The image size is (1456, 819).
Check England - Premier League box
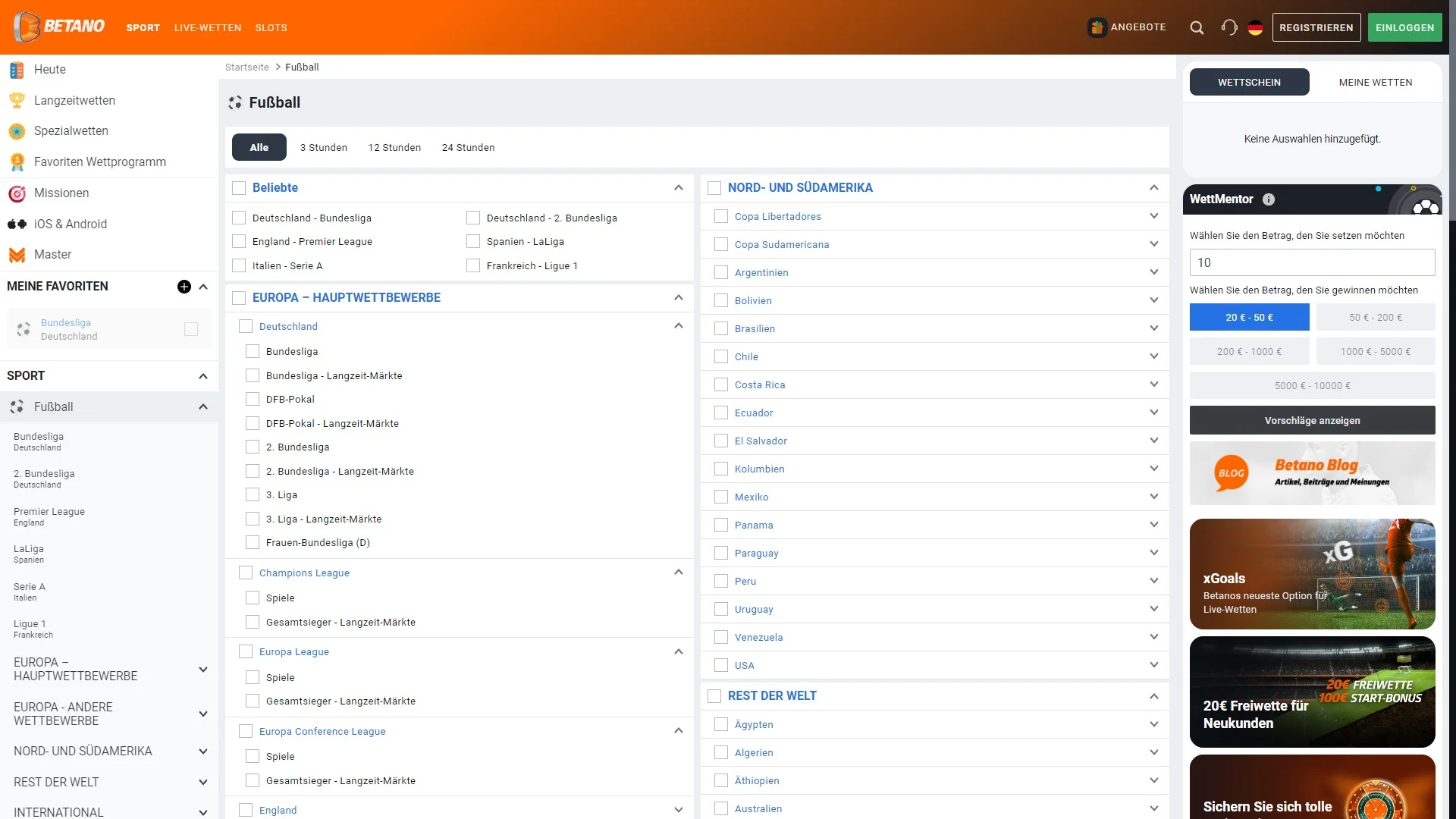click(x=239, y=241)
